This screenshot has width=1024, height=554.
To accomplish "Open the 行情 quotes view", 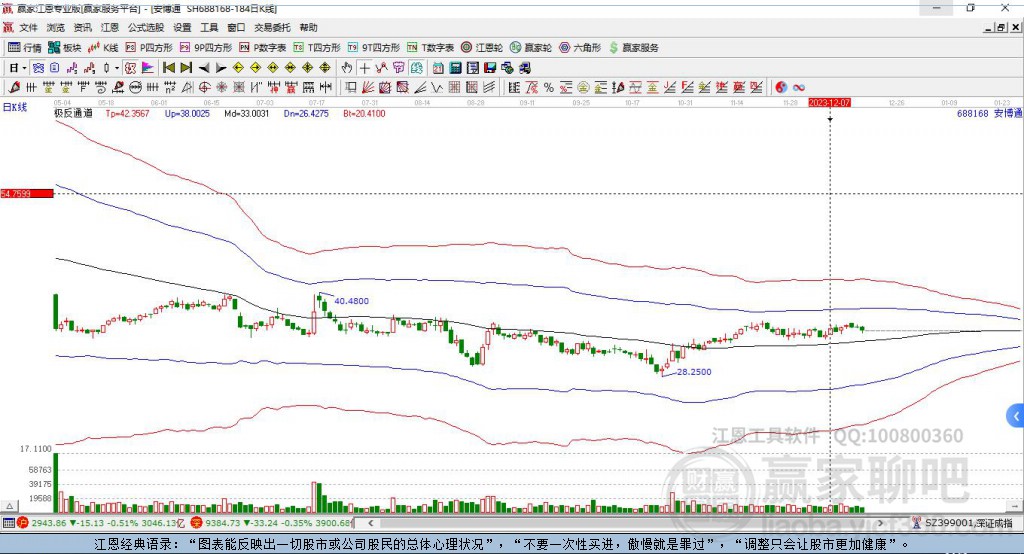I will coord(25,48).
